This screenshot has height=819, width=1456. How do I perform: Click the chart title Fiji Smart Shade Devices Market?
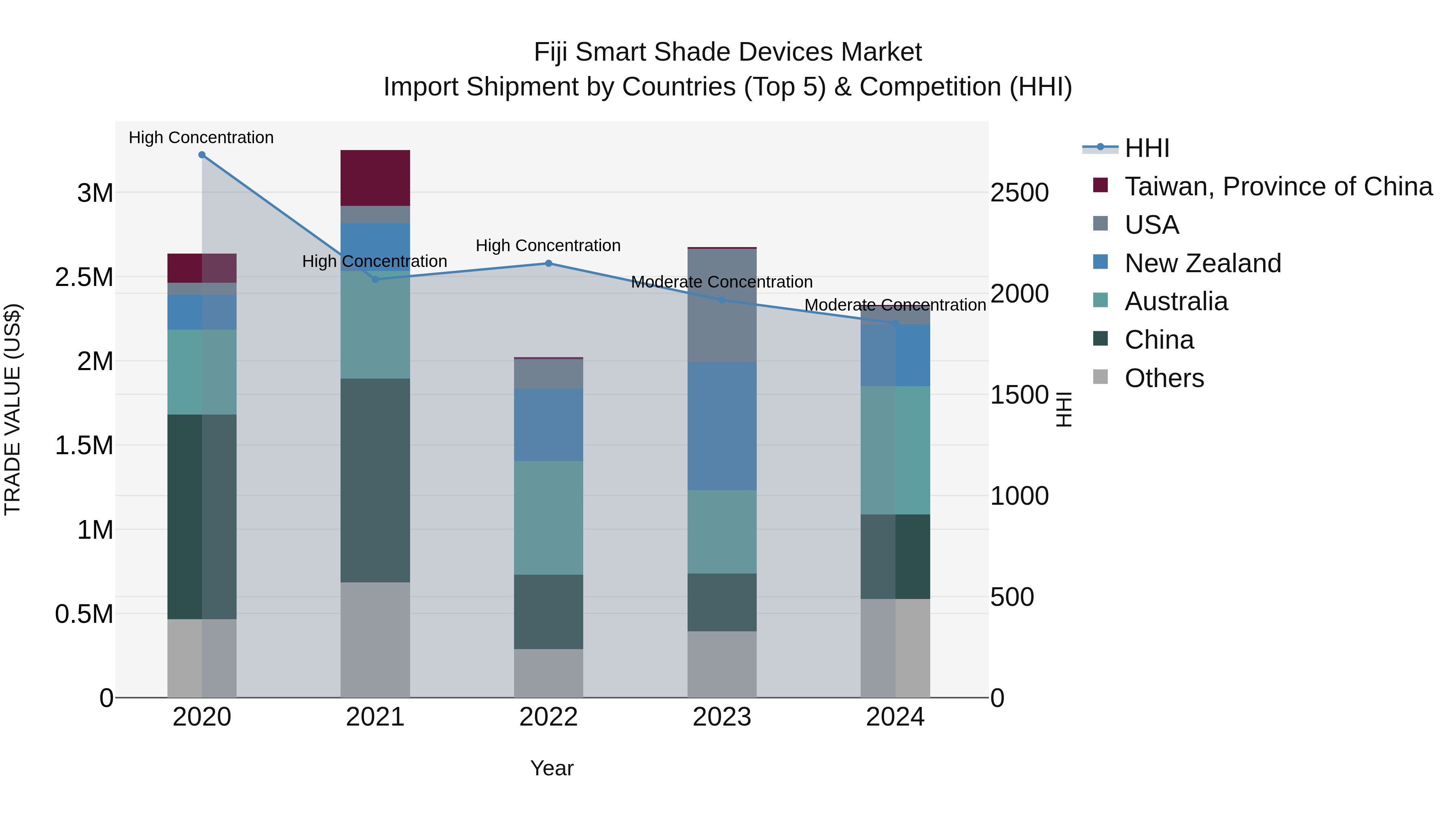(728, 52)
